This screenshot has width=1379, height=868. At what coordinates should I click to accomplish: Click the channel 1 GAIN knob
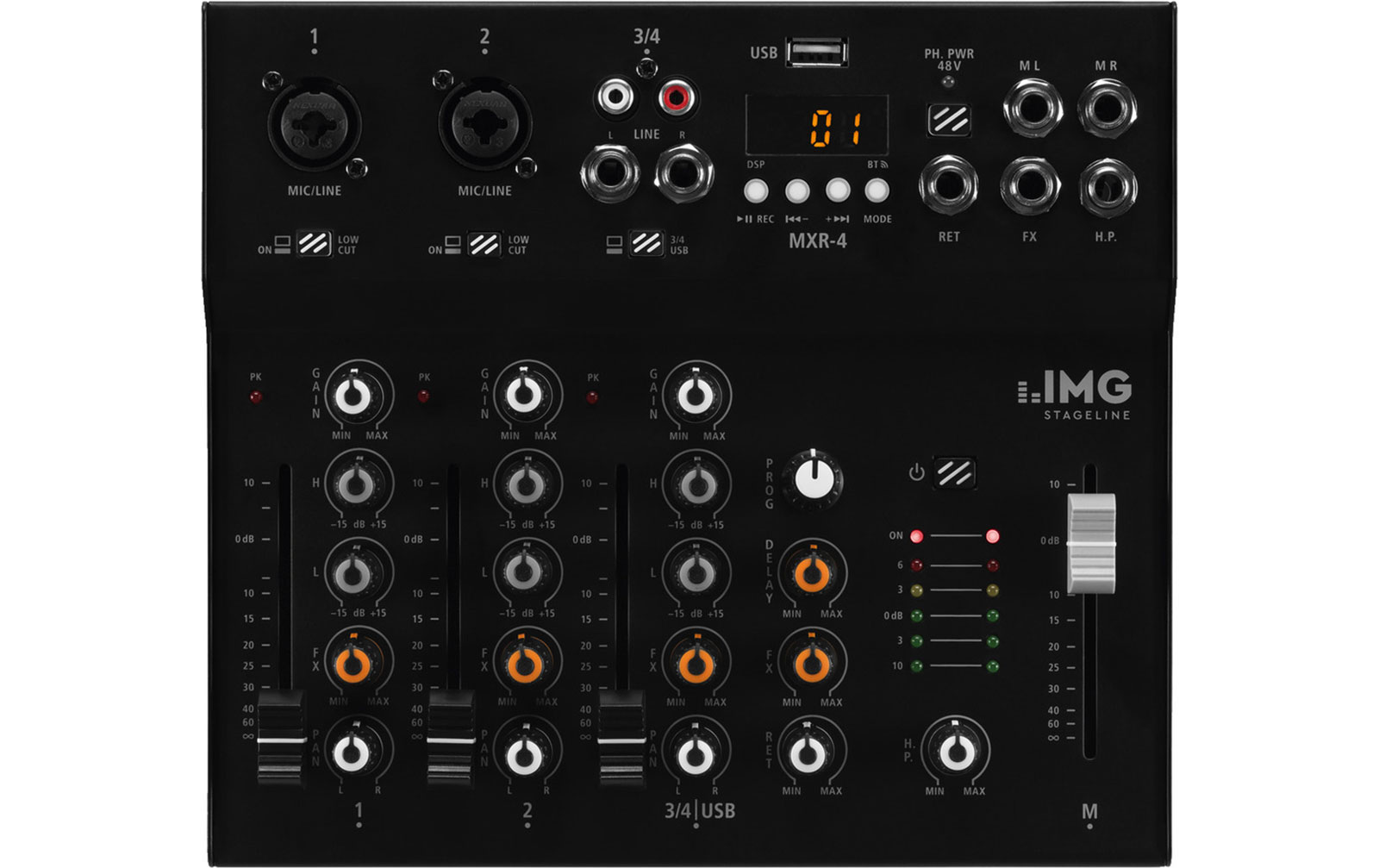pos(353,397)
